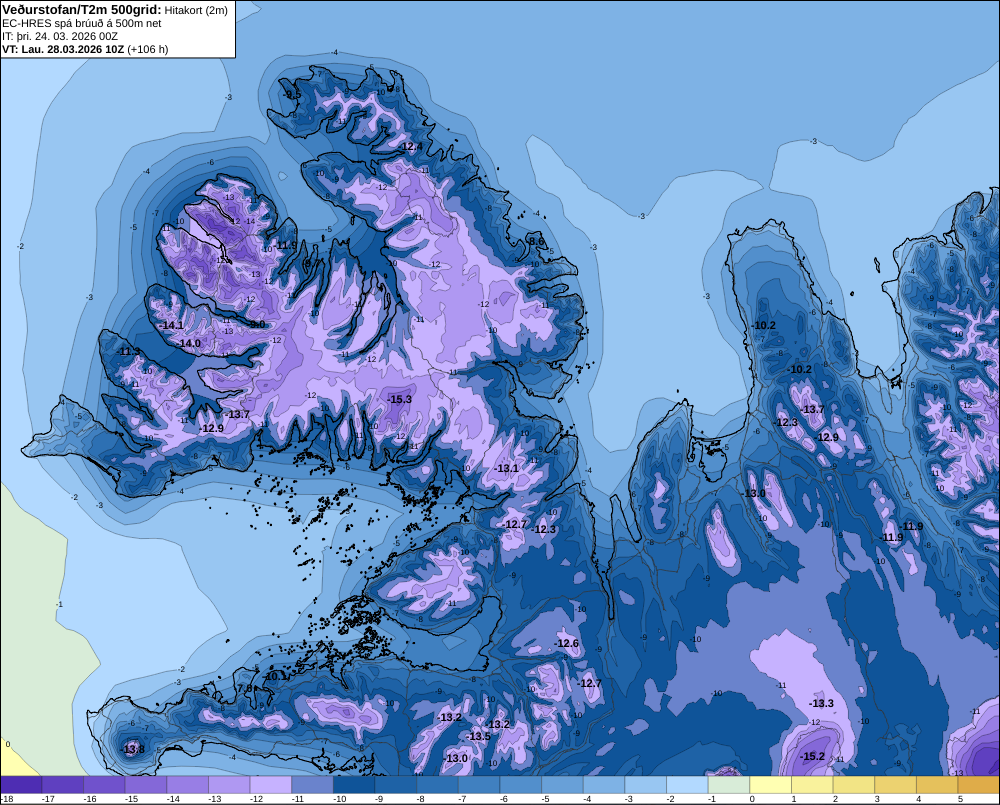
Task: Pick the dark blue legend swatch between -10 and -9
Action: pos(354,784)
